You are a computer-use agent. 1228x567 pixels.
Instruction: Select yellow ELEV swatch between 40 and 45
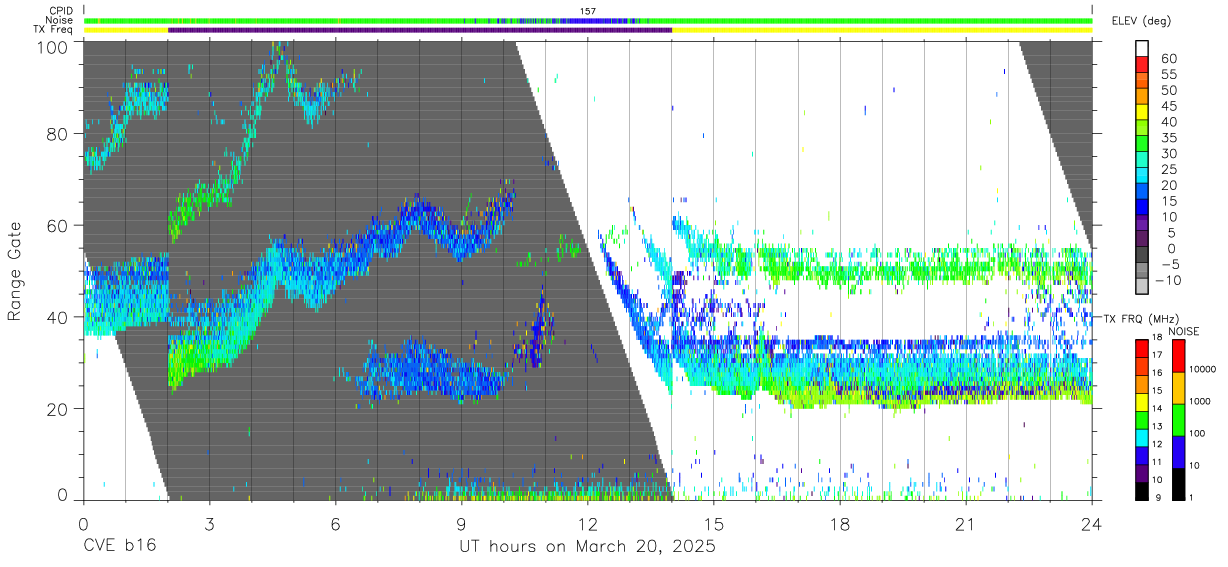(x=1142, y=113)
